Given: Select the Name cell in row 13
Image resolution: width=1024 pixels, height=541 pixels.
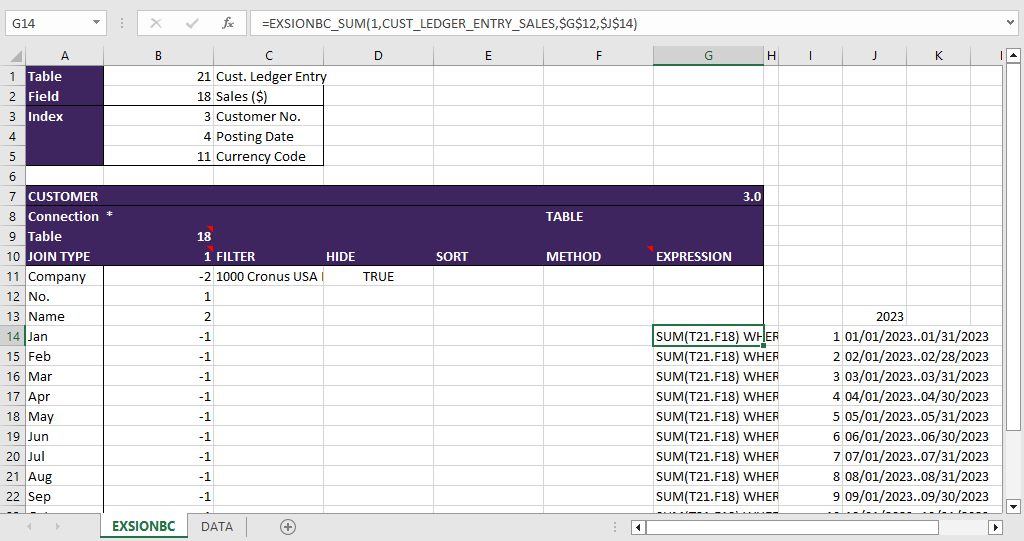Looking at the screenshot, I should pyautogui.click(x=65, y=317).
